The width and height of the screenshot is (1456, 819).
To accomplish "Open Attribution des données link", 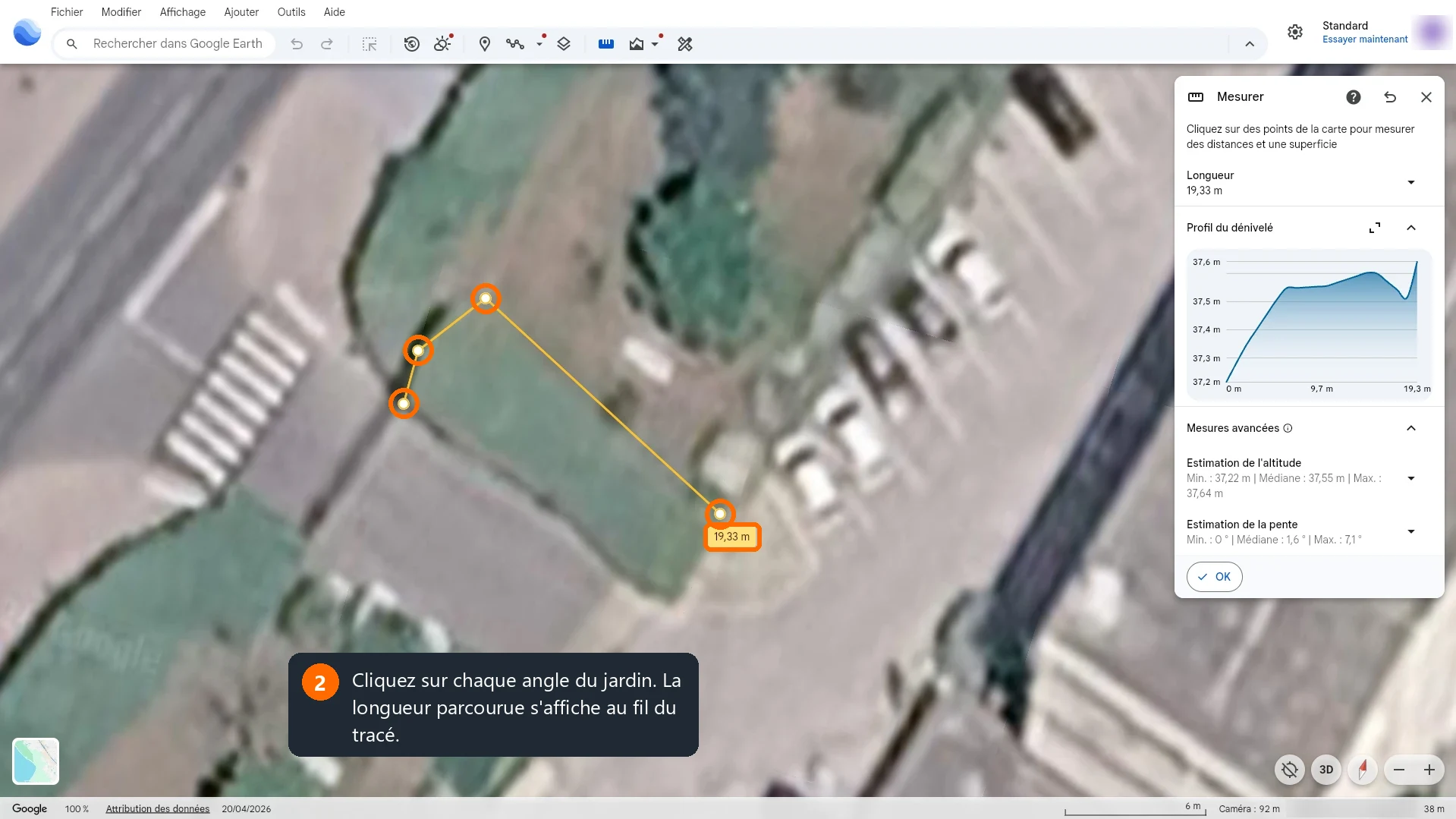I will click(157, 809).
